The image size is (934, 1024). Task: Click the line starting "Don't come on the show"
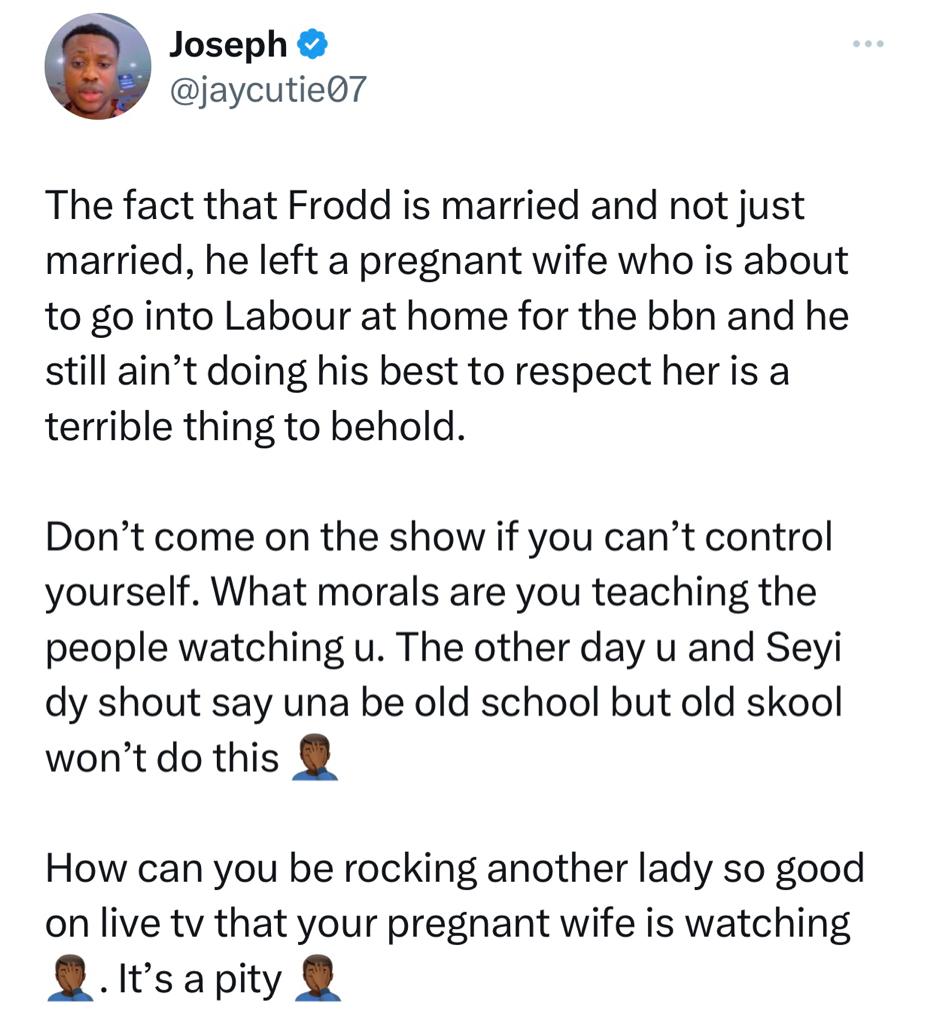tap(439, 537)
